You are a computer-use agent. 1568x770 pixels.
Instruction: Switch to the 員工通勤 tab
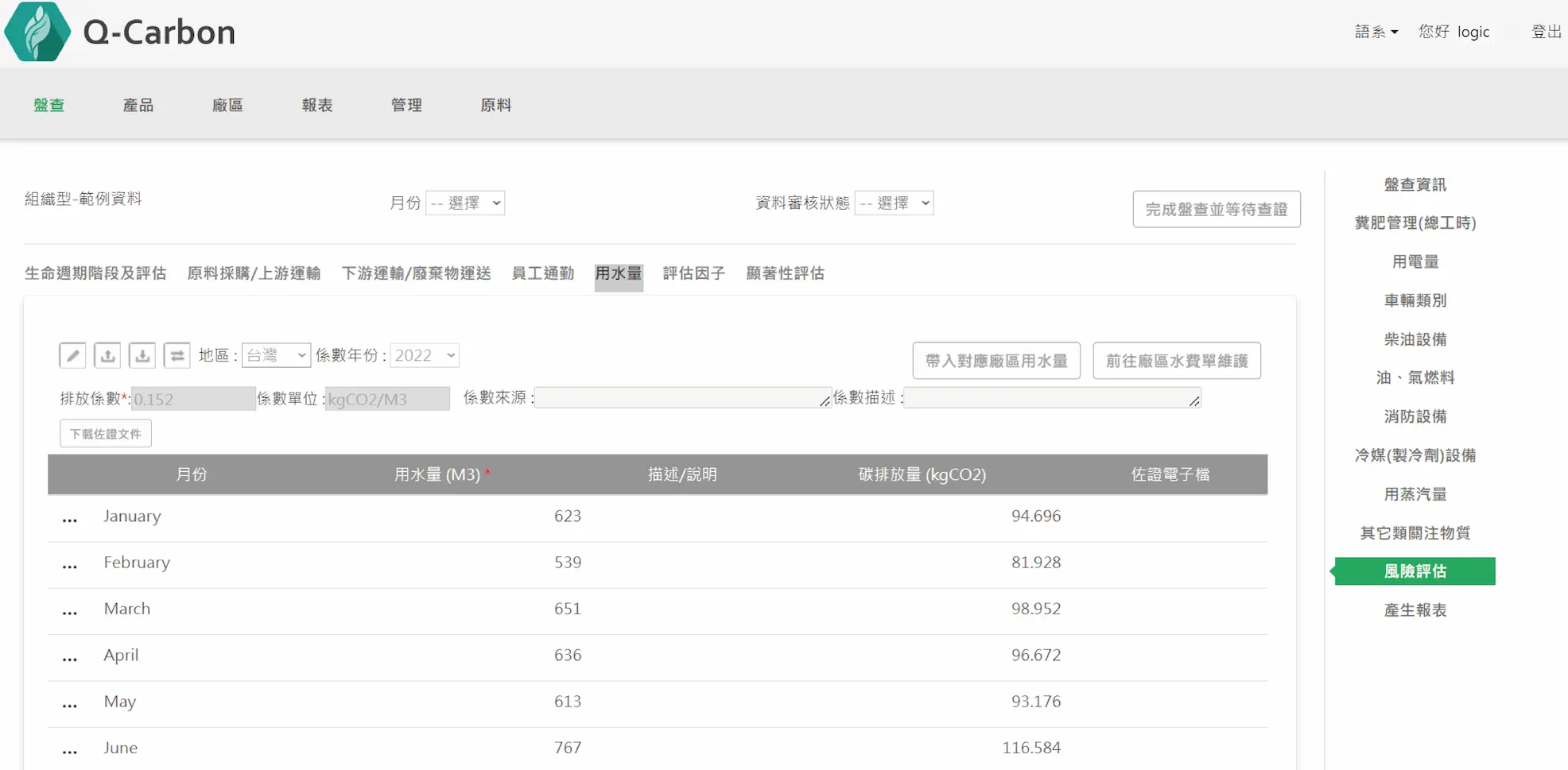542,273
